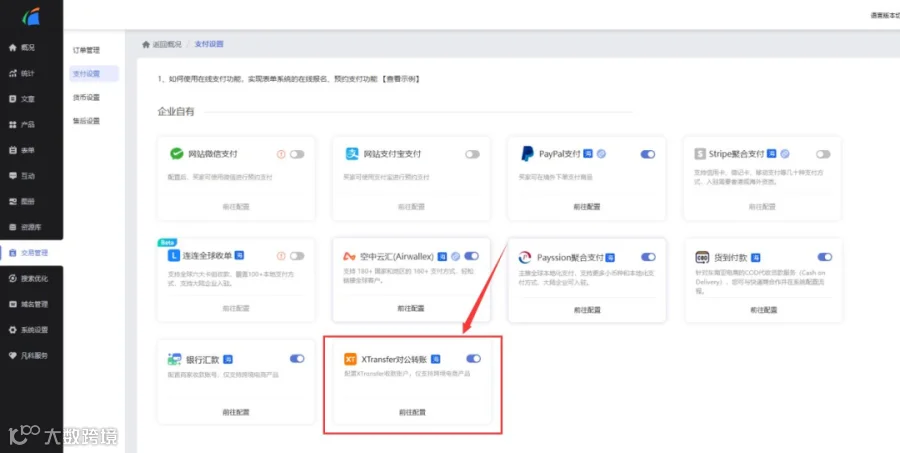Open the 互动 chat icon in sidebar
This screenshot has height=453, width=900.
pos(13,176)
